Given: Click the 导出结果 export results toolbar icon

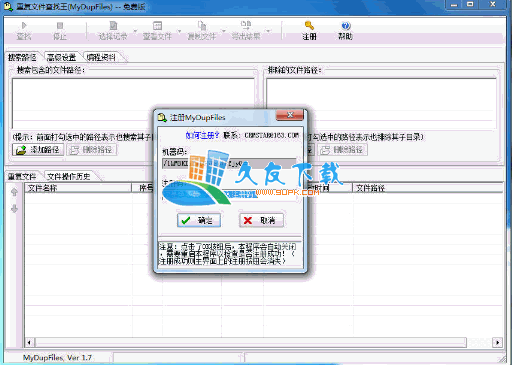Looking at the screenshot, I should pyautogui.click(x=246, y=25).
